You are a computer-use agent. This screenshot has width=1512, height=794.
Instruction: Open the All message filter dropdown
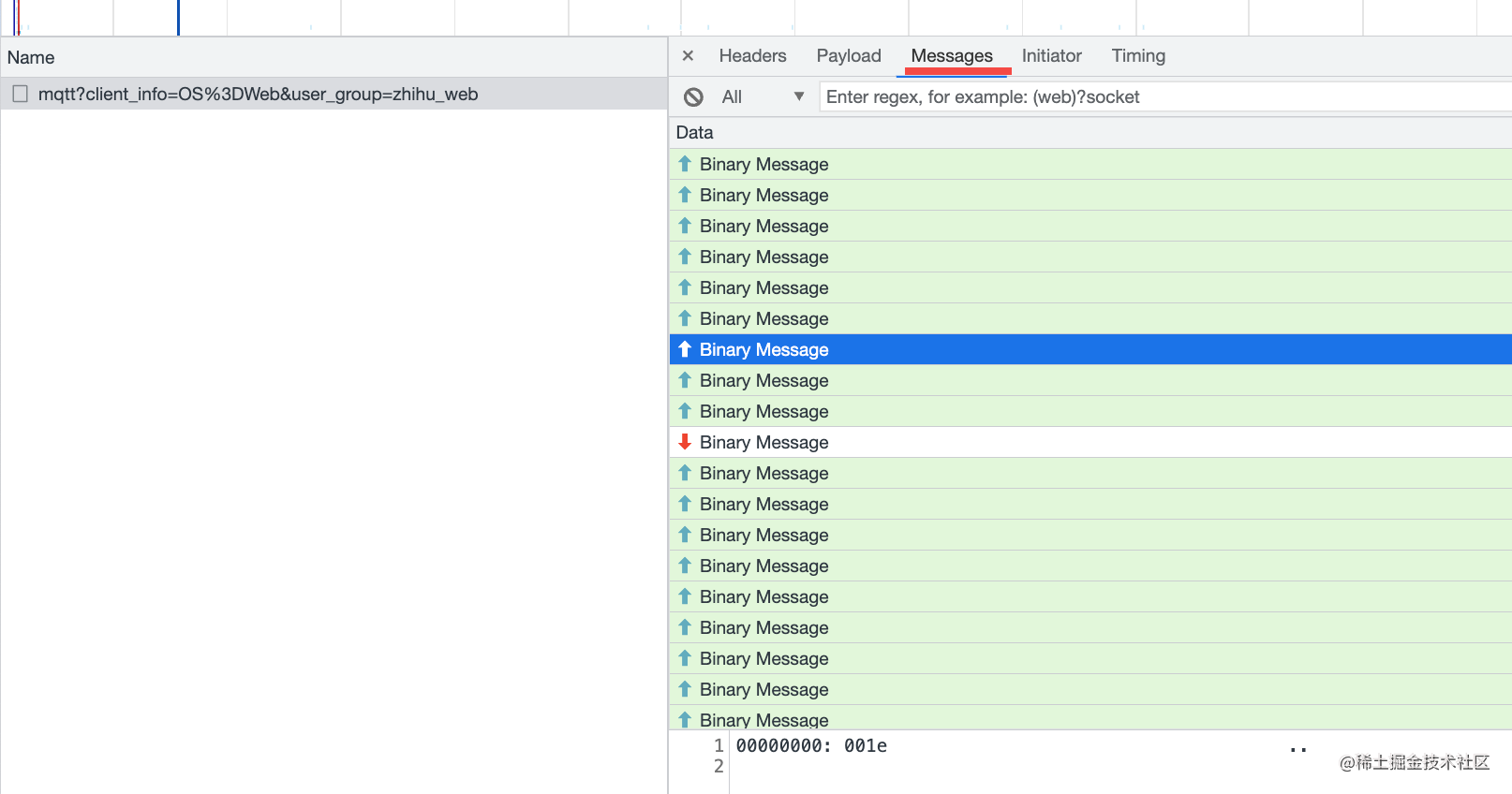pyautogui.click(x=763, y=96)
